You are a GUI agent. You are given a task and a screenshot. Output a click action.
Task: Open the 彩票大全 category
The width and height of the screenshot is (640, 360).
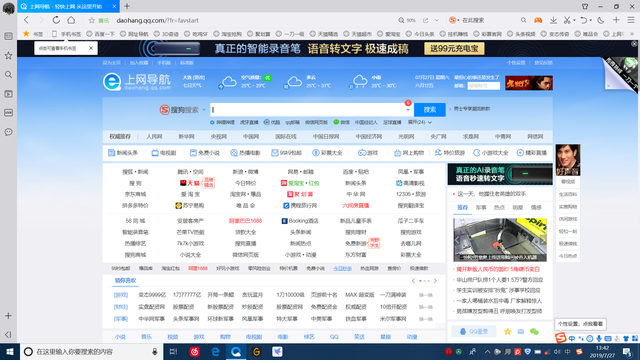tap(327, 153)
